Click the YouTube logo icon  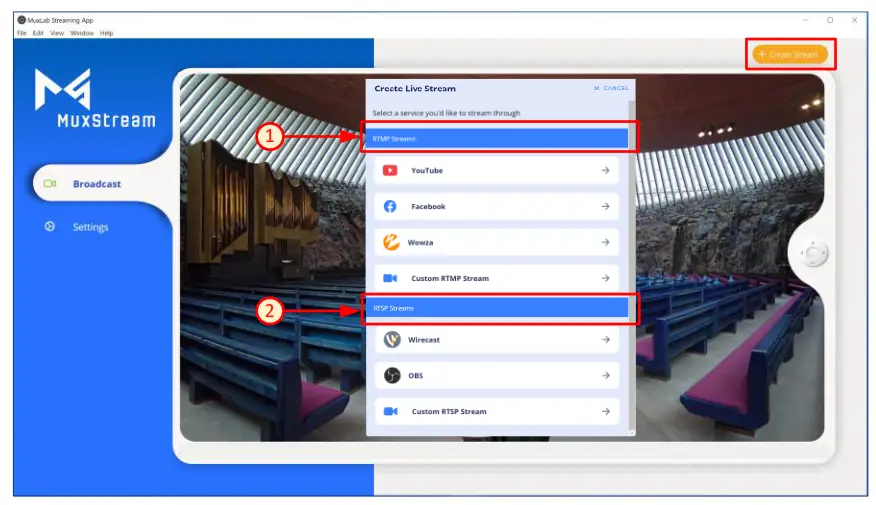pos(390,170)
